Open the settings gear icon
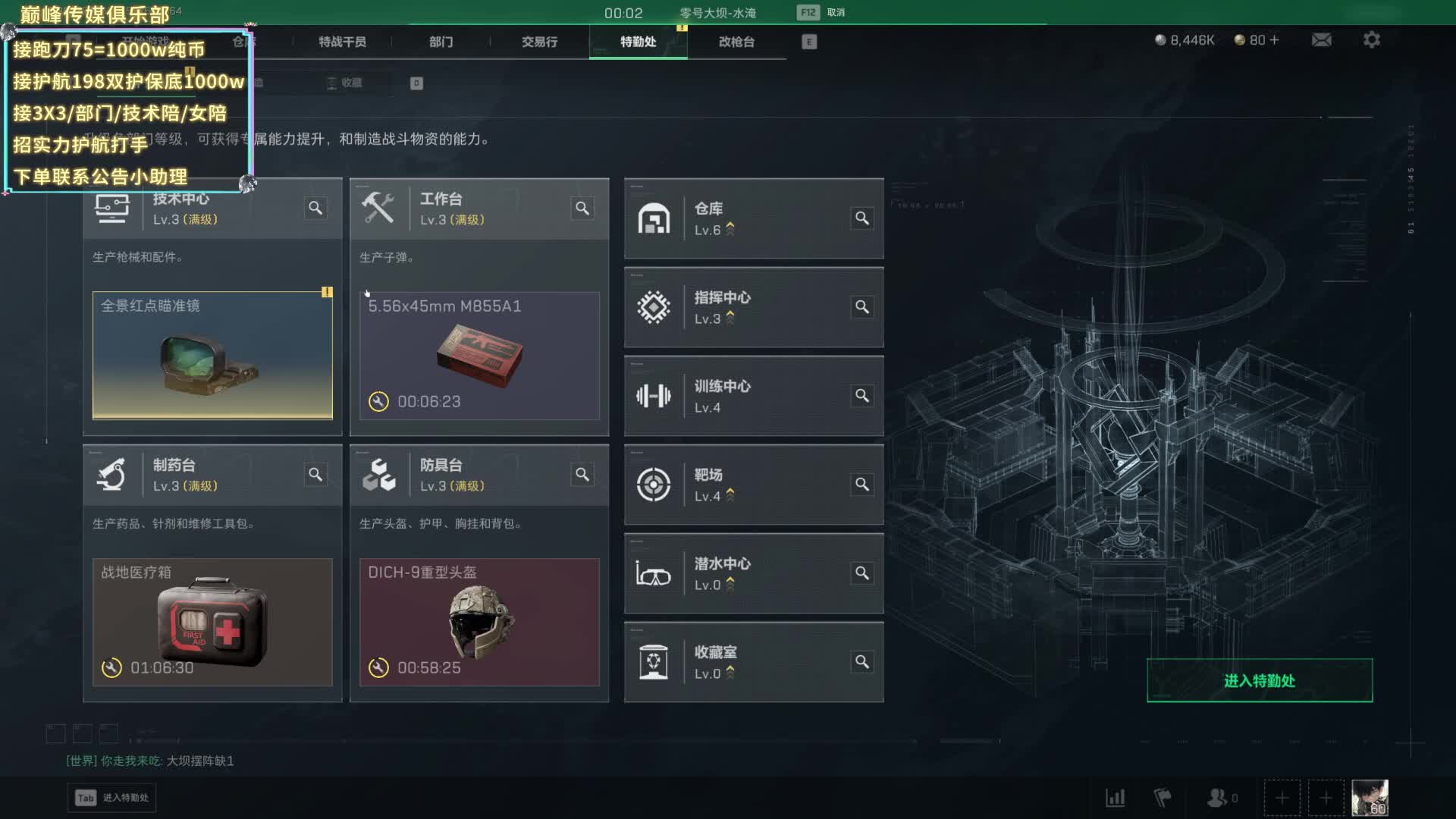 click(1371, 40)
